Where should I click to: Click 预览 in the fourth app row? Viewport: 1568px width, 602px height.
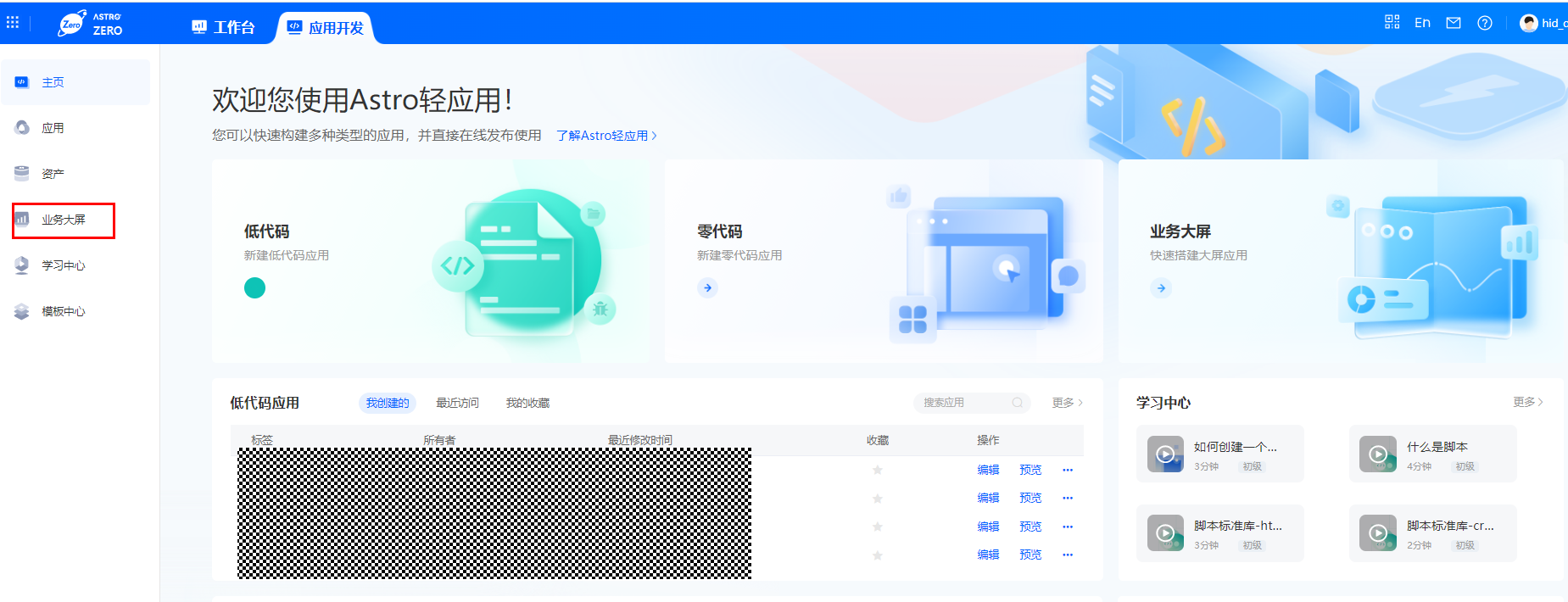tap(1030, 555)
